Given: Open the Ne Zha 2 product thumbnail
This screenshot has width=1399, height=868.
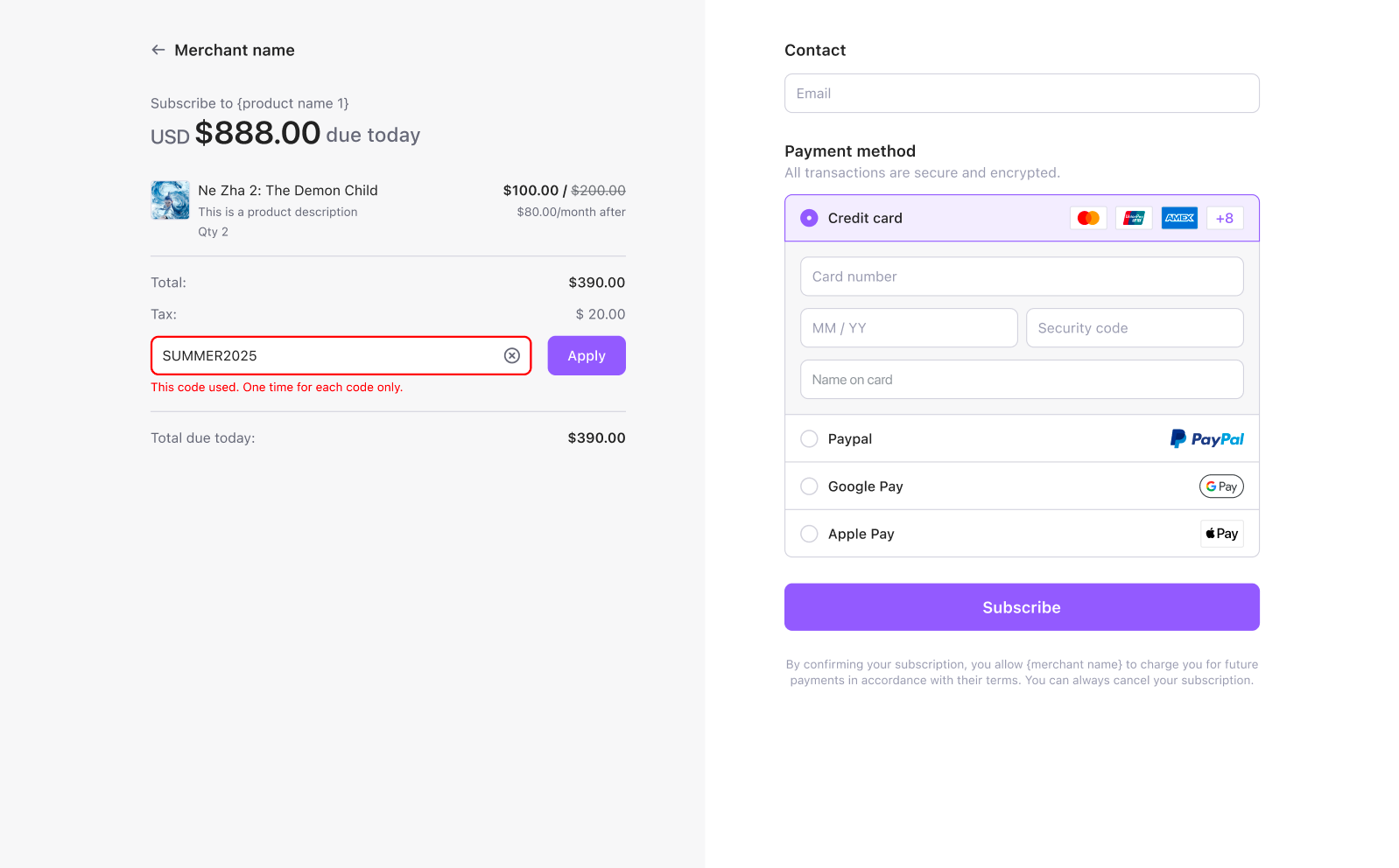Looking at the screenshot, I should [x=170, y=200].
